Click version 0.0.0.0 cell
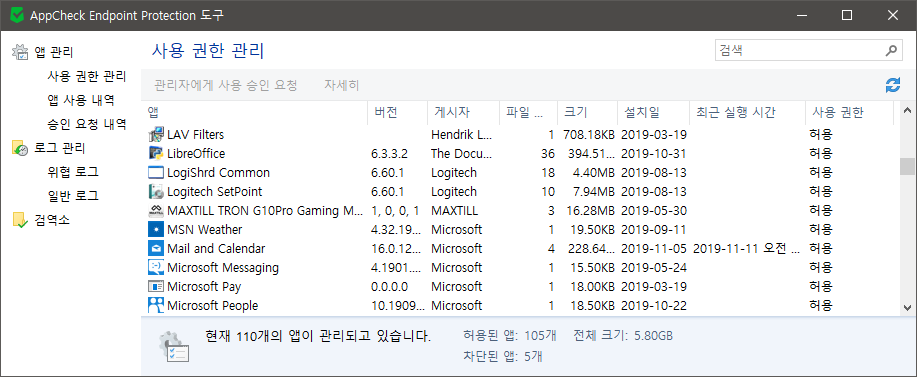Screen dimensions: 917x377 (389, 286)
